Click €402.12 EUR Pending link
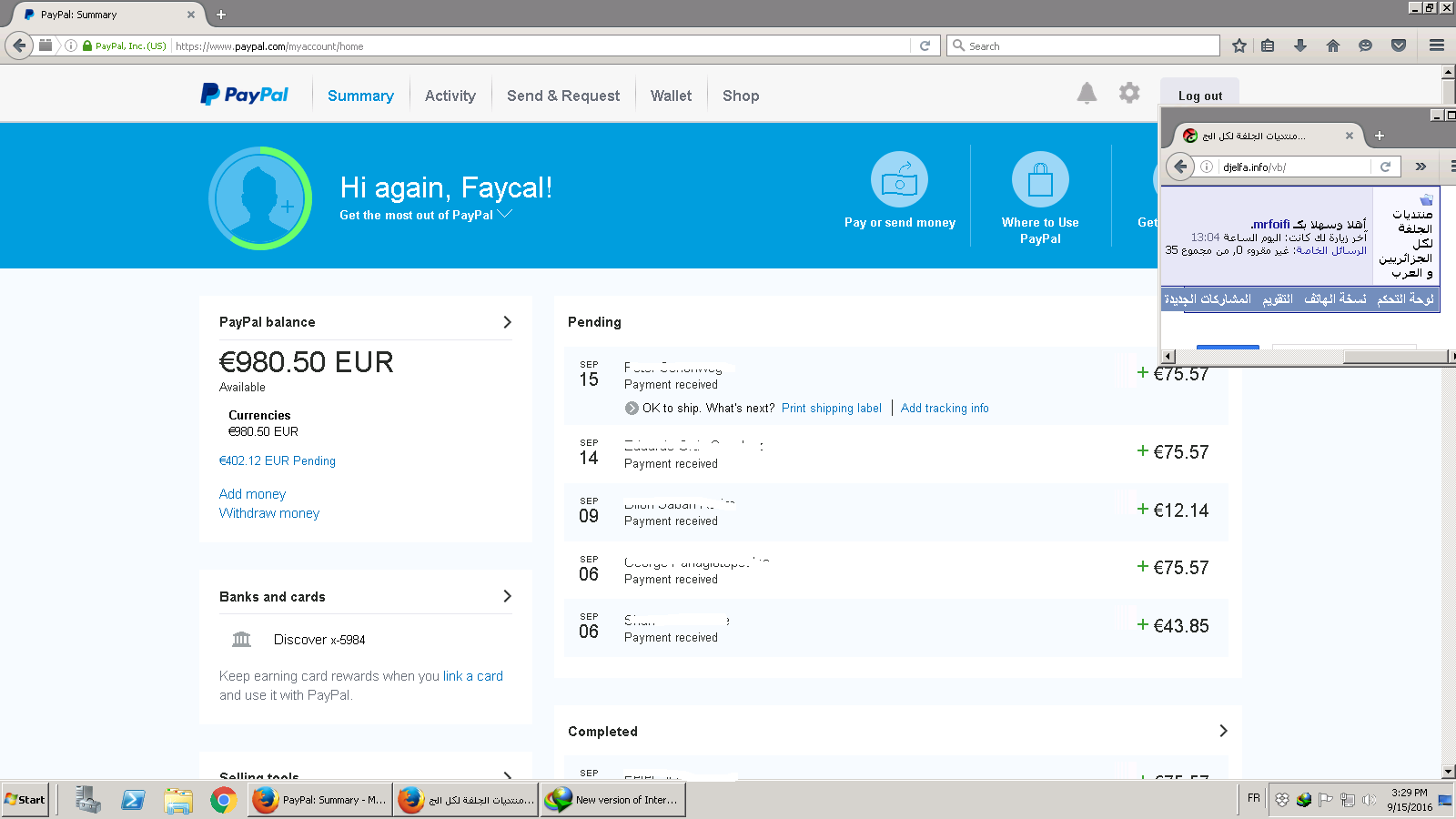This screenshot has width=1456, height=819. (278, 460)
